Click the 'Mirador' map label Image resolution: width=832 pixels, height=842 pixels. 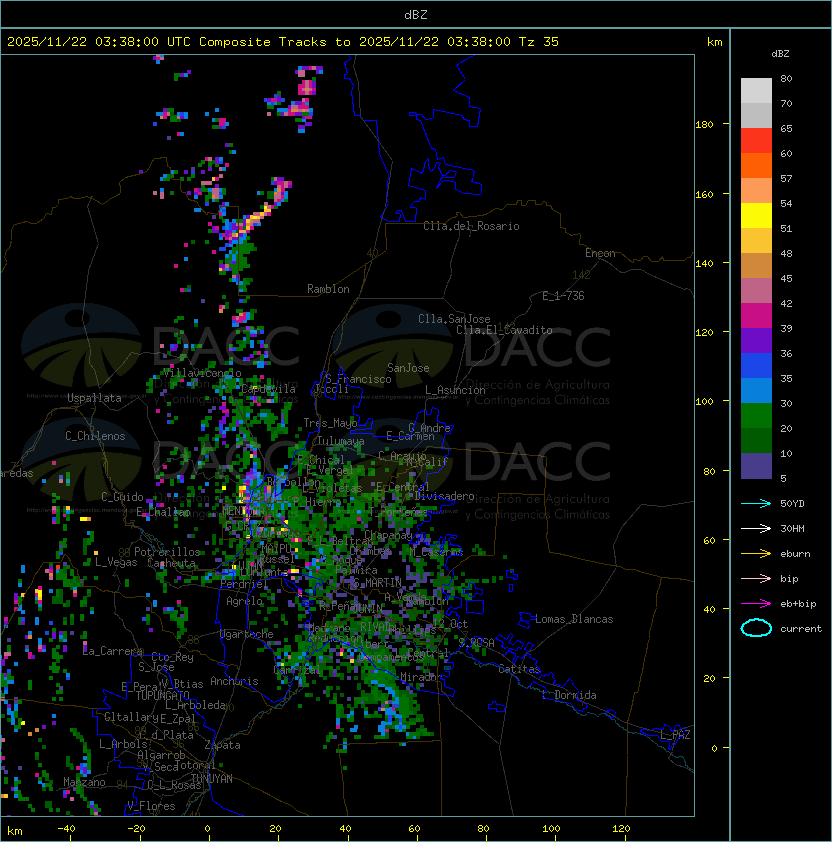pos(422,677)
